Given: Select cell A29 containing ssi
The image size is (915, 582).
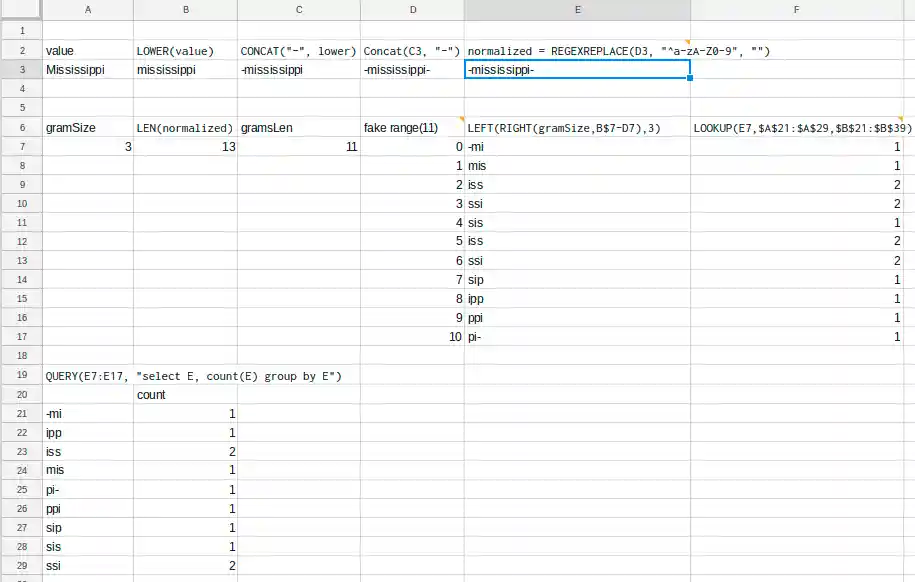Looking at the screenshot, I should [88, 566].
